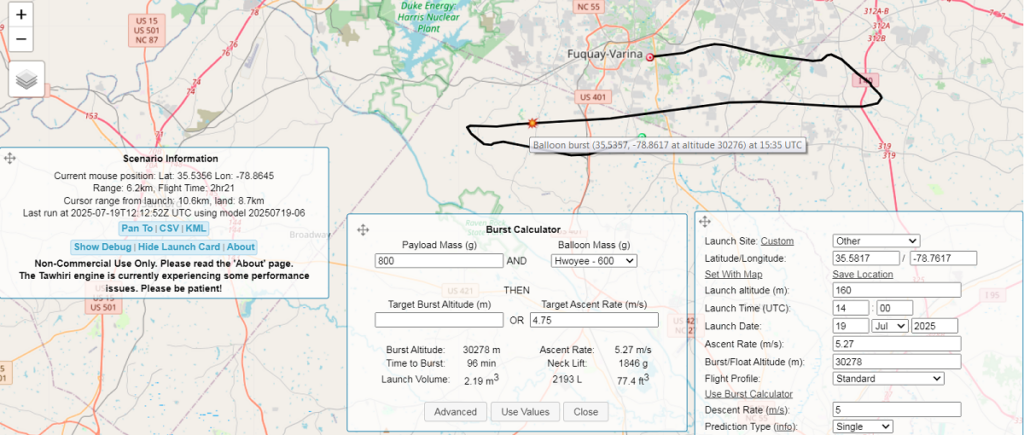Click the green landing marker
Screen dimensions: 1024x435
tap(641, 137)
